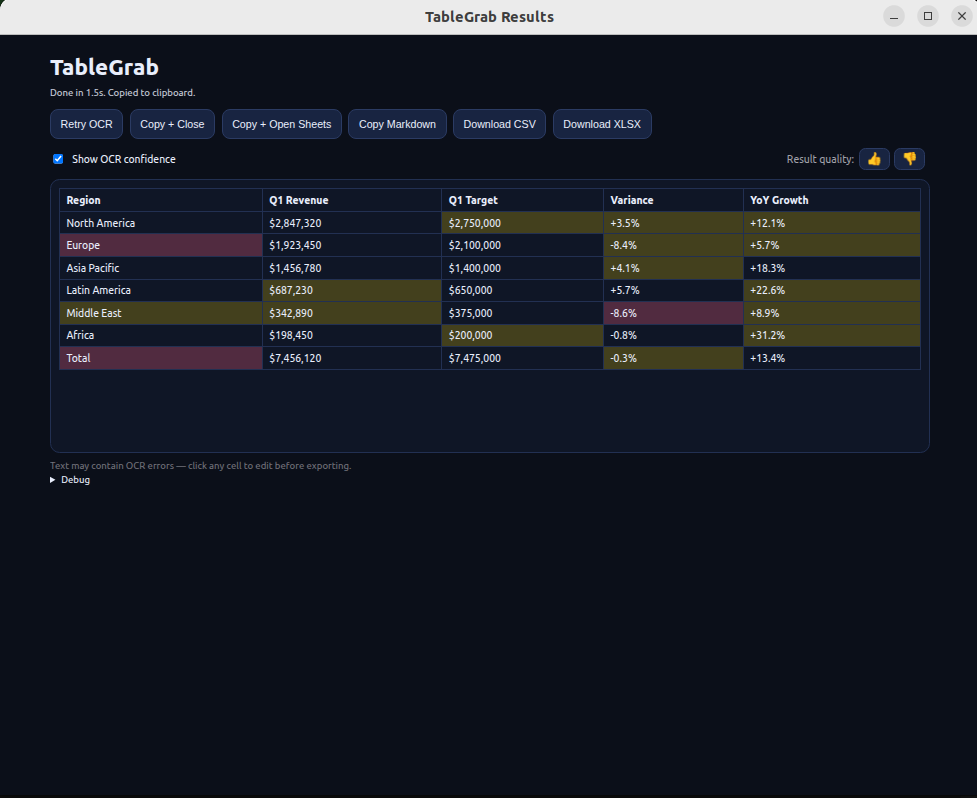977x798 pixels.
Task: Give thumbs up result quality
Action: [874, 159]
